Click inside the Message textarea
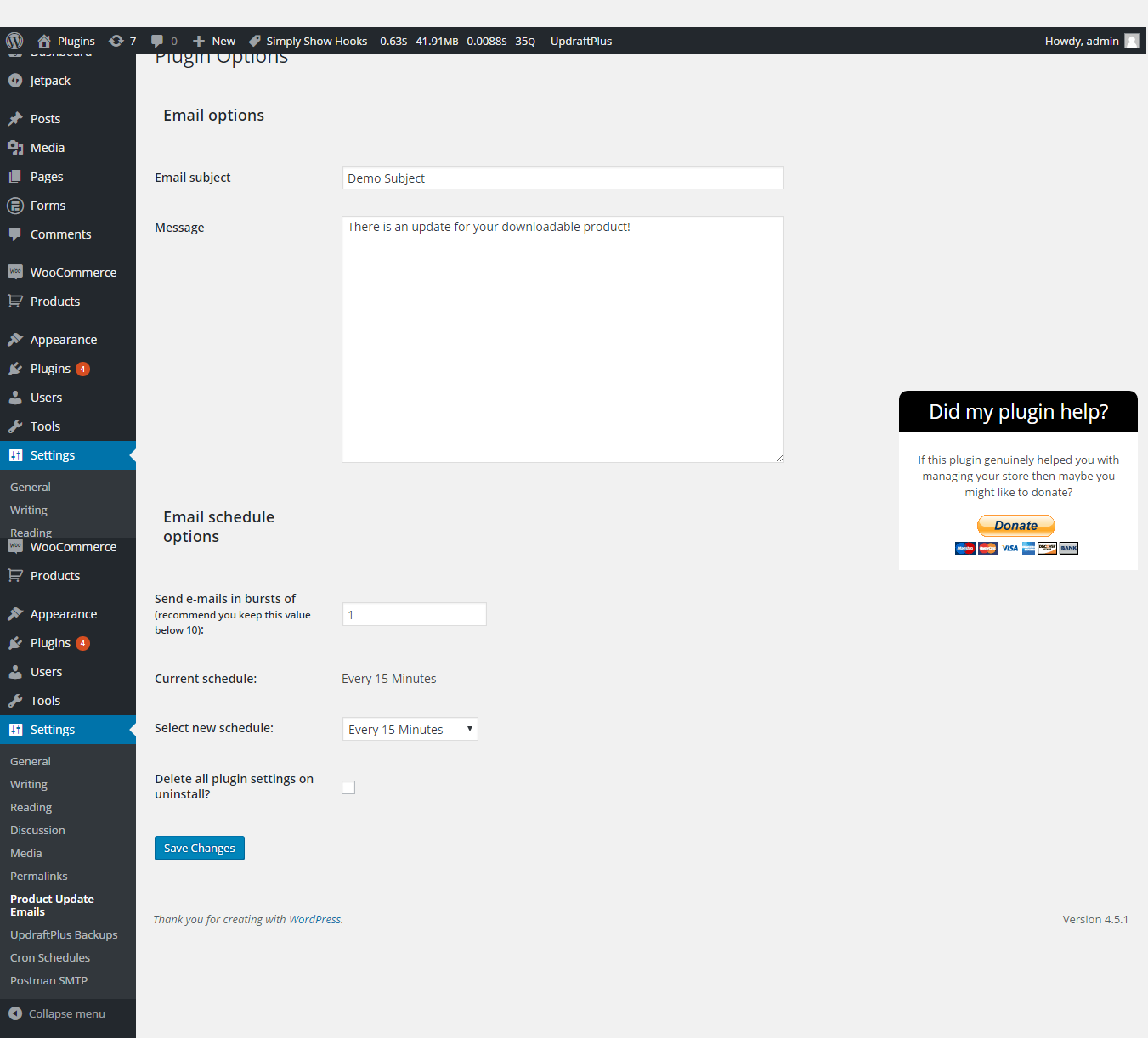This screenshot has width=1148, height=1038. [563, 339]
